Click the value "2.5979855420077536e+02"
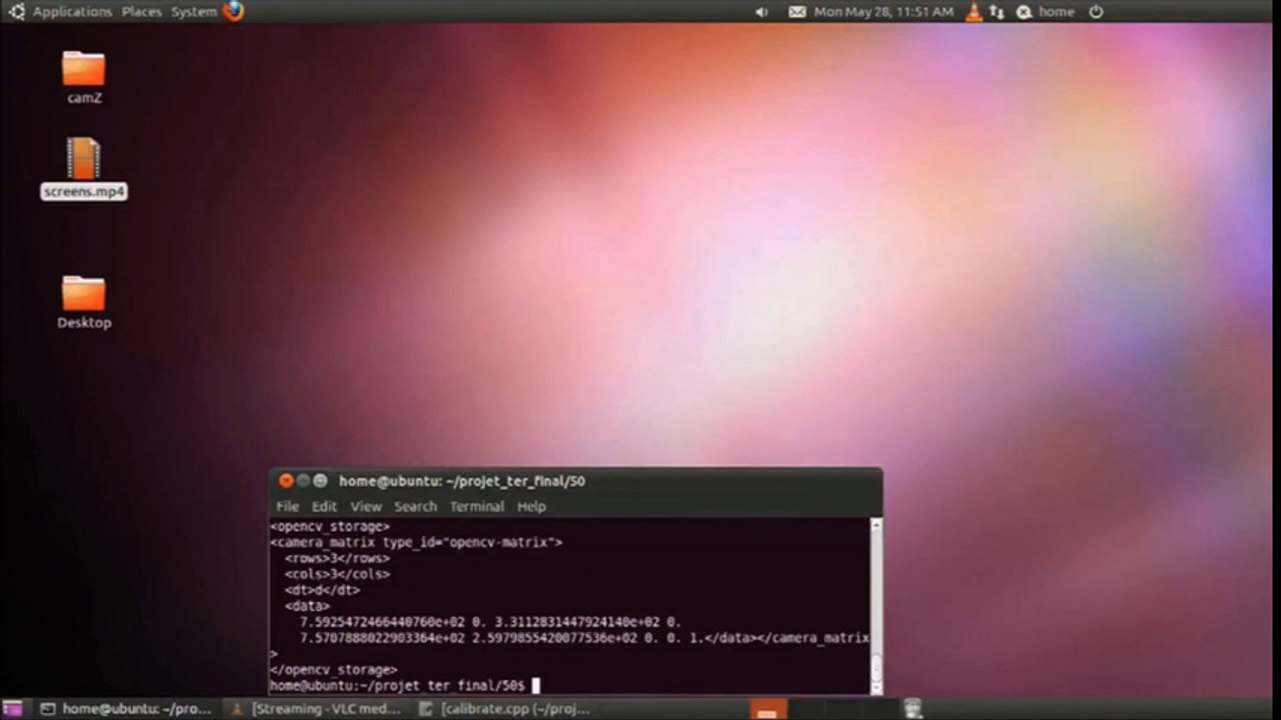Image resolution: width=1281 pixels, height=720 pixels. [x=554, y=638]
